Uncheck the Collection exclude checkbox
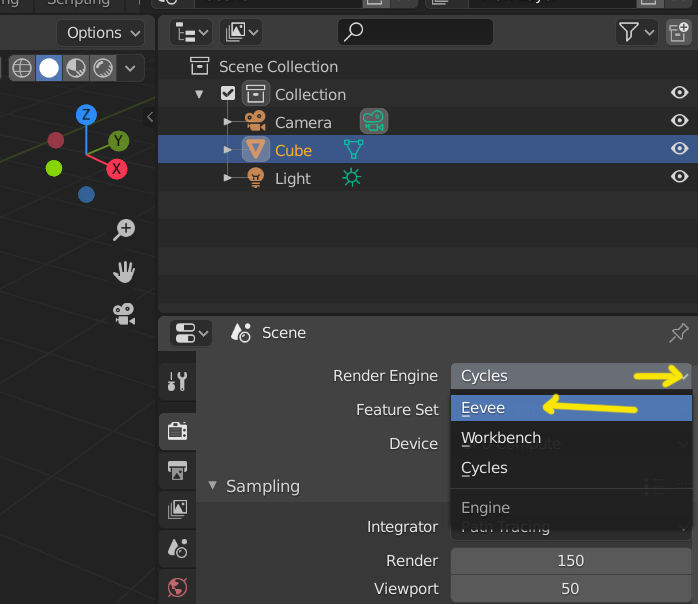The width and height of the screenshot is (698, 604). tap(228, 93)
